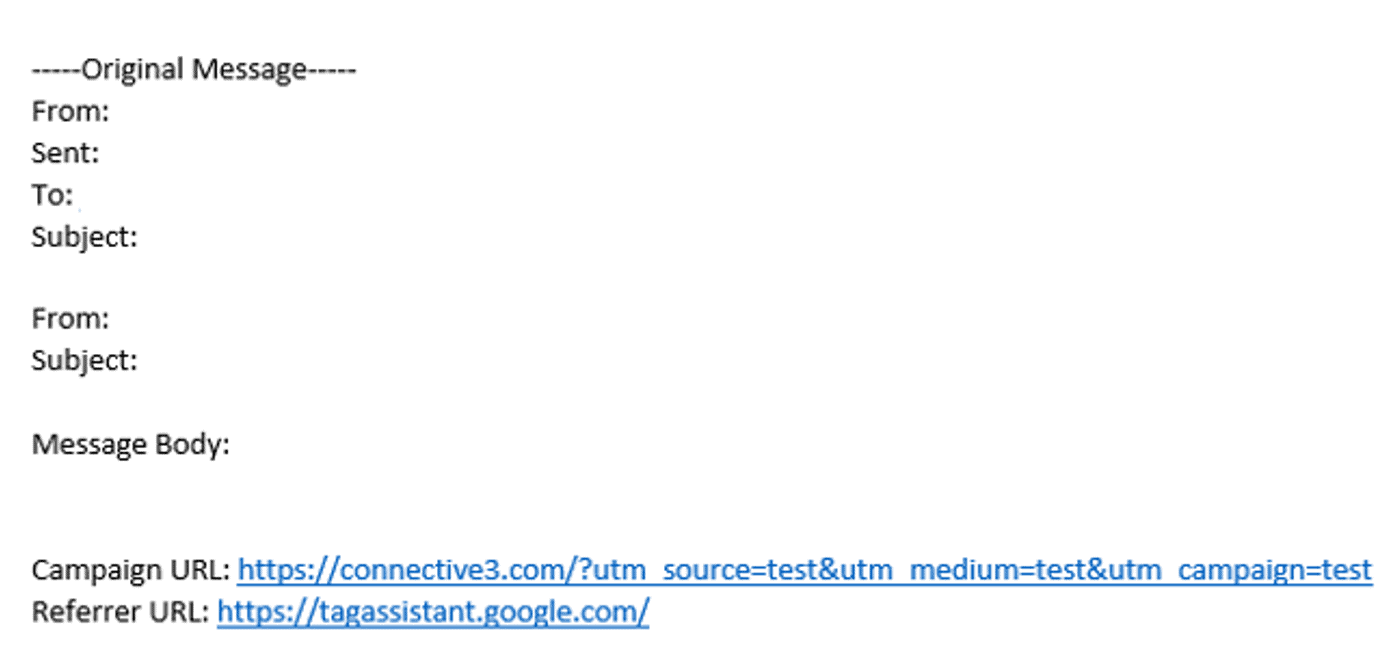Screen dimensions: 1400x661
Task: Click the "Subject:" label directly below To
Action: pyautogui.click(x=84, y=238)
